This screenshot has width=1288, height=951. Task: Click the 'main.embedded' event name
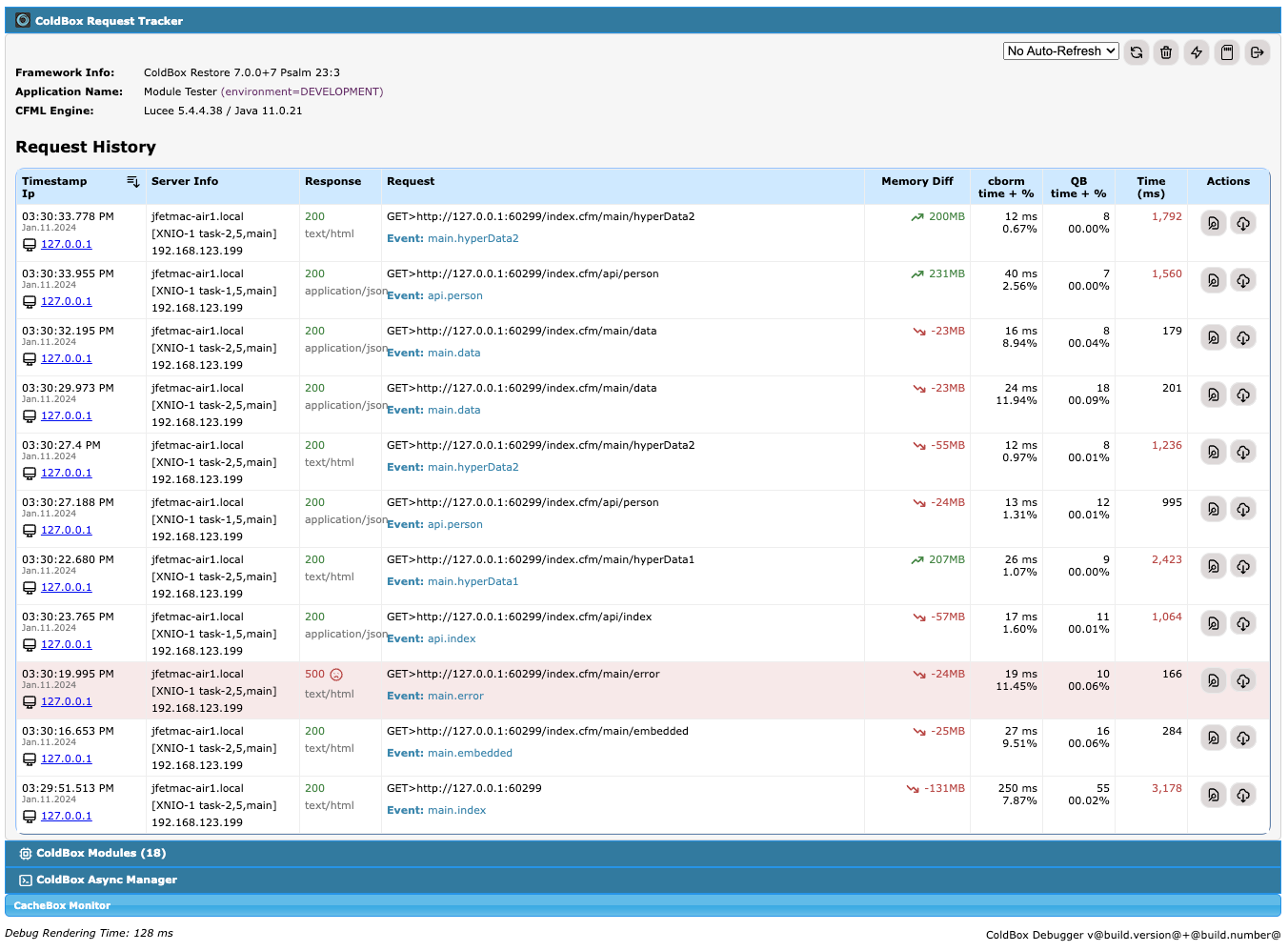pos(470,754)
